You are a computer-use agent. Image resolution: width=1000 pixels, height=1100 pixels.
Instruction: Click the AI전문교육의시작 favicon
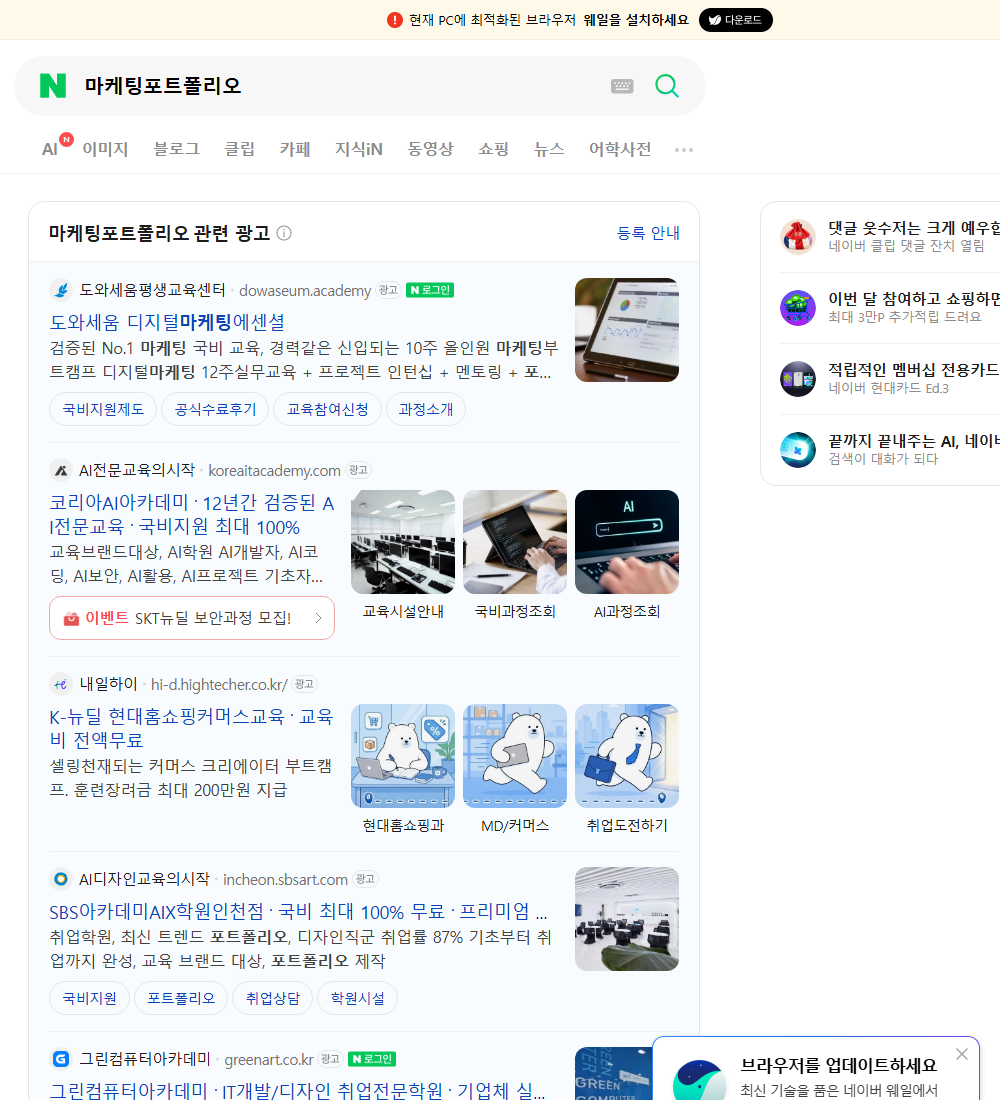click(x=61, y=470)
